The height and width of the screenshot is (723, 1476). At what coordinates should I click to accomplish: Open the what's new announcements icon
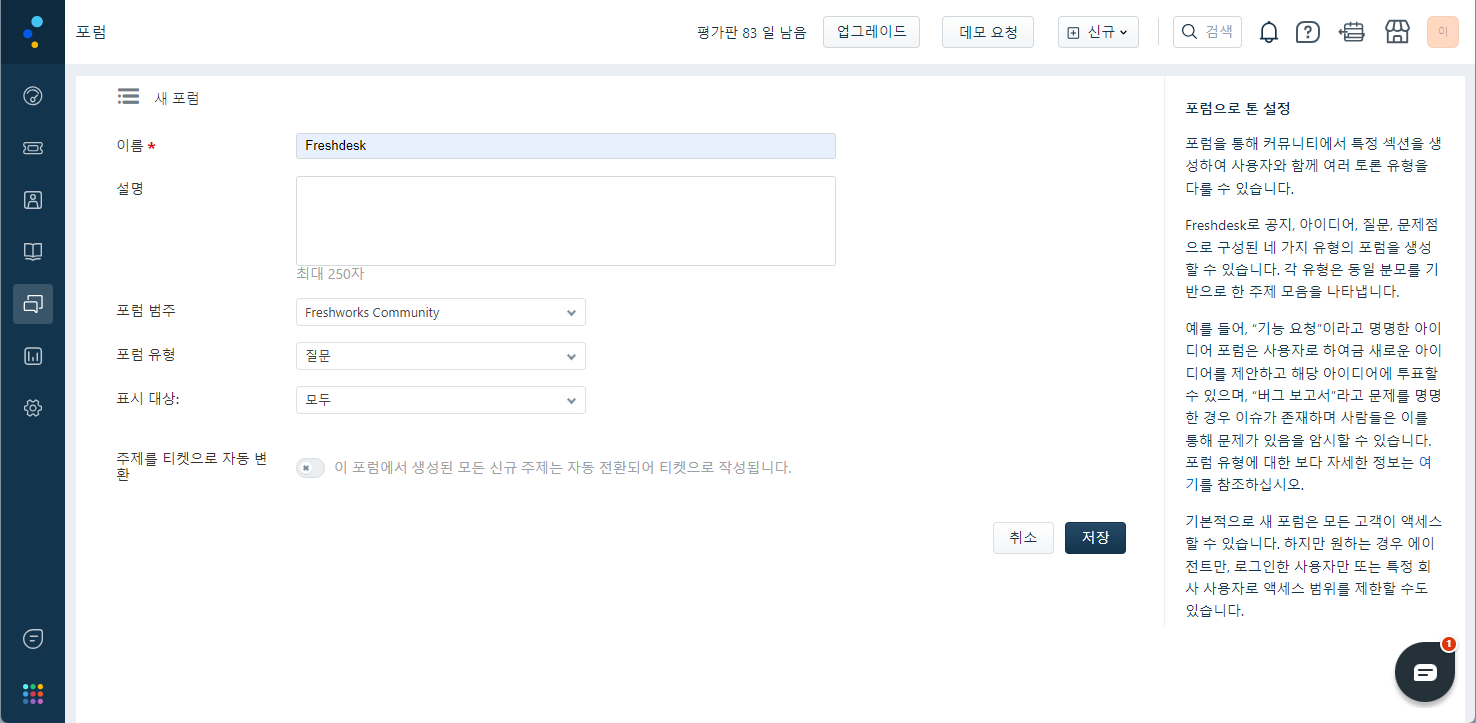click(1352, 32)
